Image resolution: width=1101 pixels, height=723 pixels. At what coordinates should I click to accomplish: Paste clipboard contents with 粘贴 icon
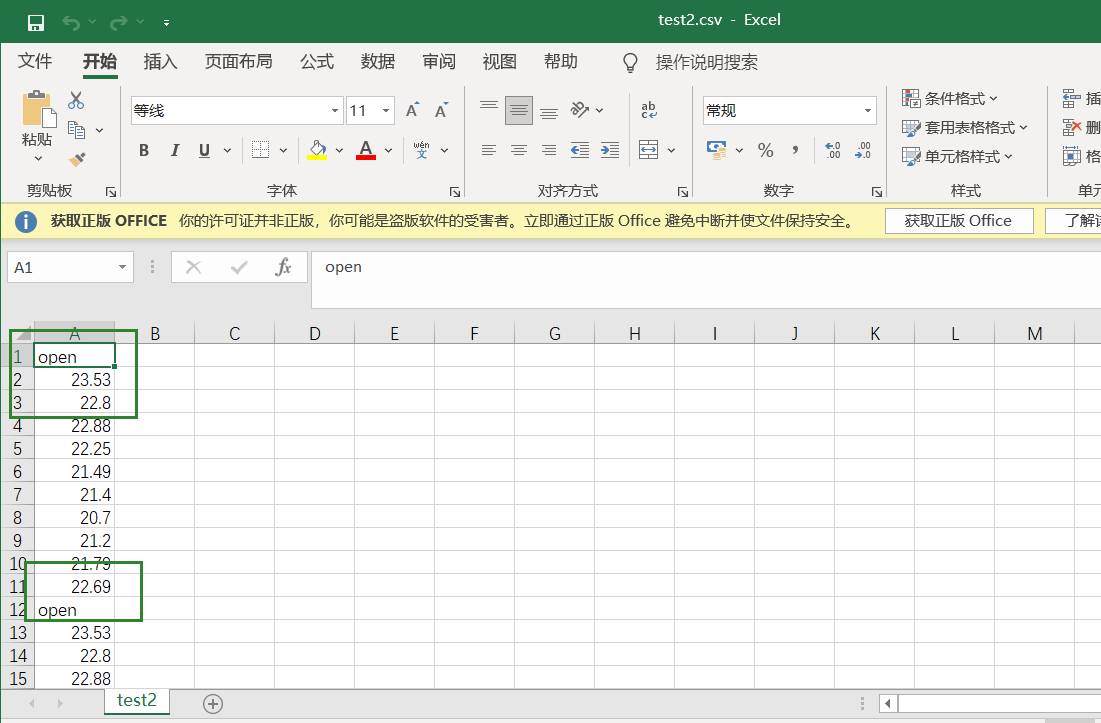tap(37, 109)
